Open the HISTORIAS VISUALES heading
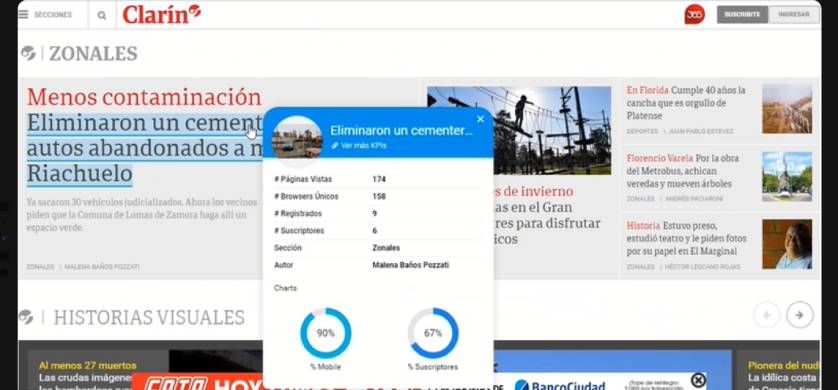This screenshot has height=390, width=838. (149, 317)
